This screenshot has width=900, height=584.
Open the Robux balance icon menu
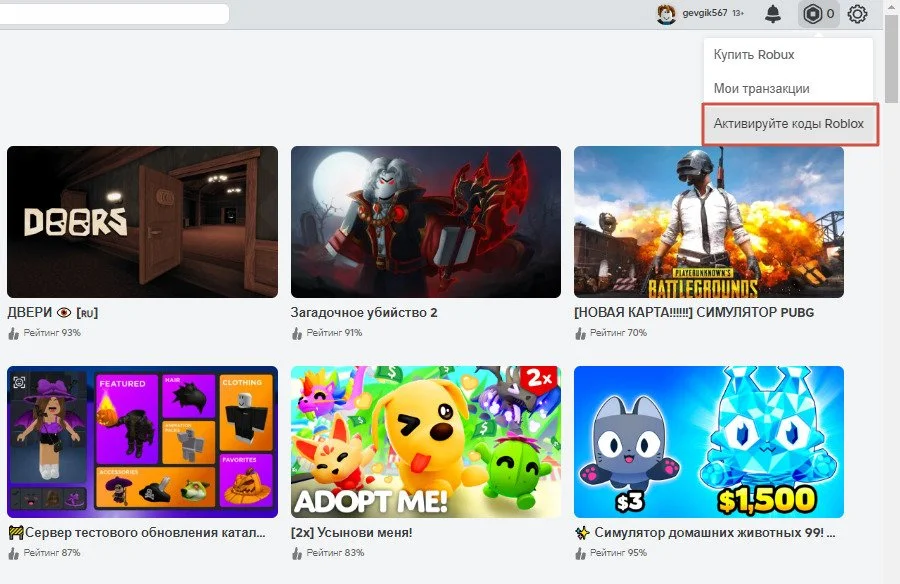[818, 13]
